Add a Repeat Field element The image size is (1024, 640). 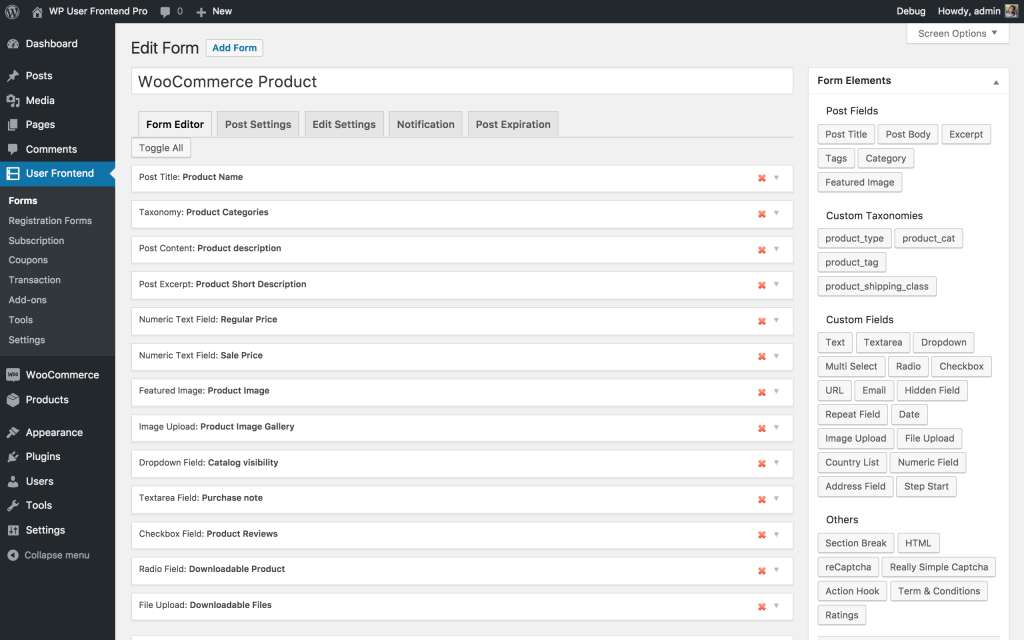click(853, 414)
